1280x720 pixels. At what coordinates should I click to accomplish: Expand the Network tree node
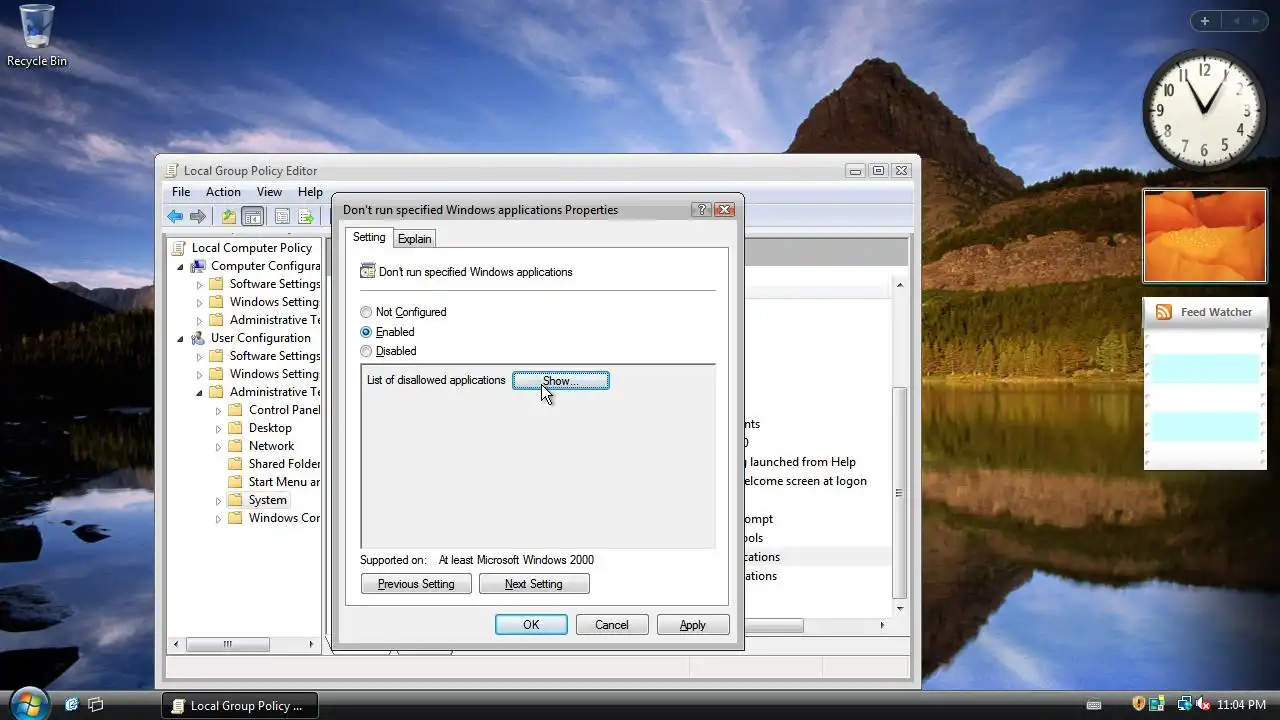point(219,446)
